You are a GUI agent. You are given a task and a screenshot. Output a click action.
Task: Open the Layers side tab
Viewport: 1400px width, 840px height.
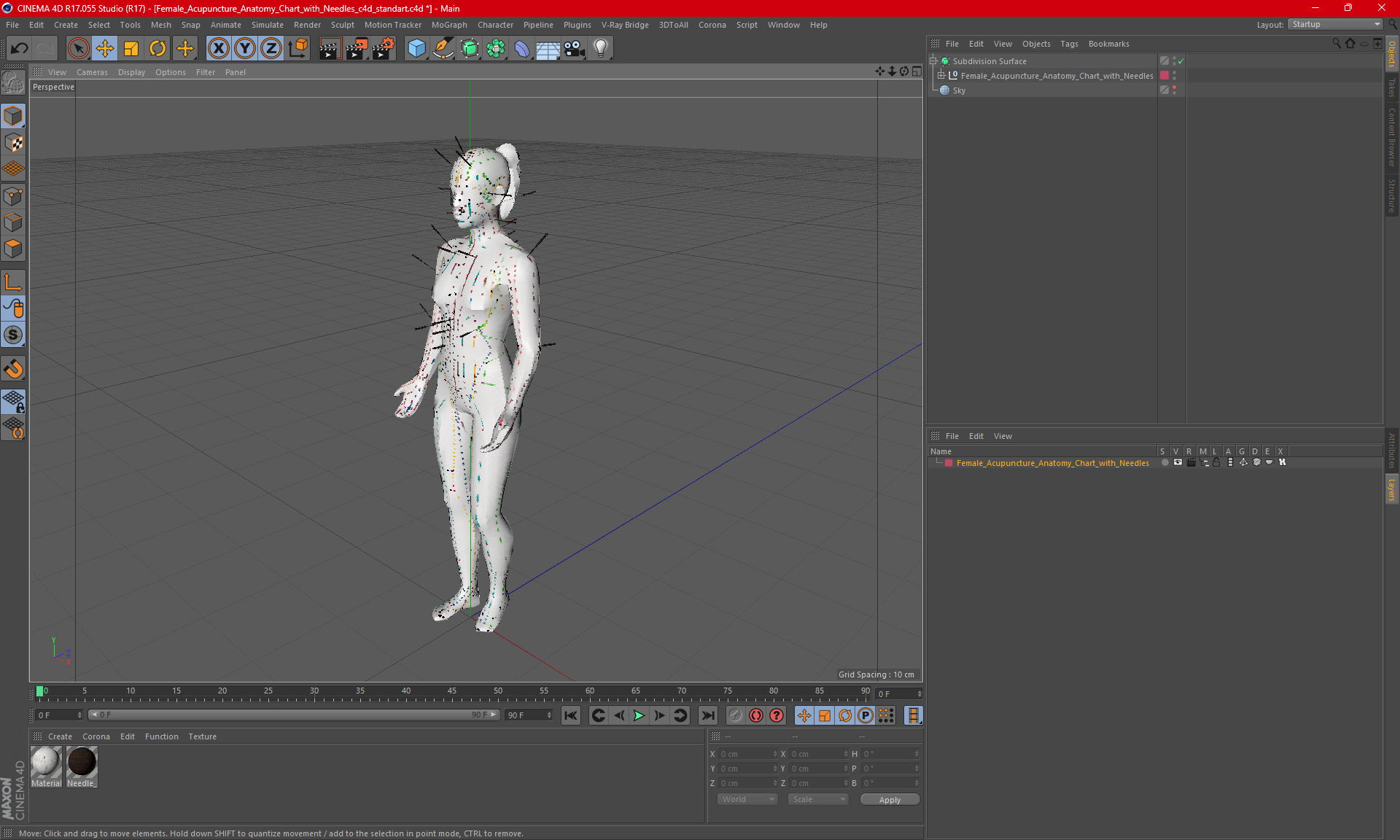click(1391, 490)
